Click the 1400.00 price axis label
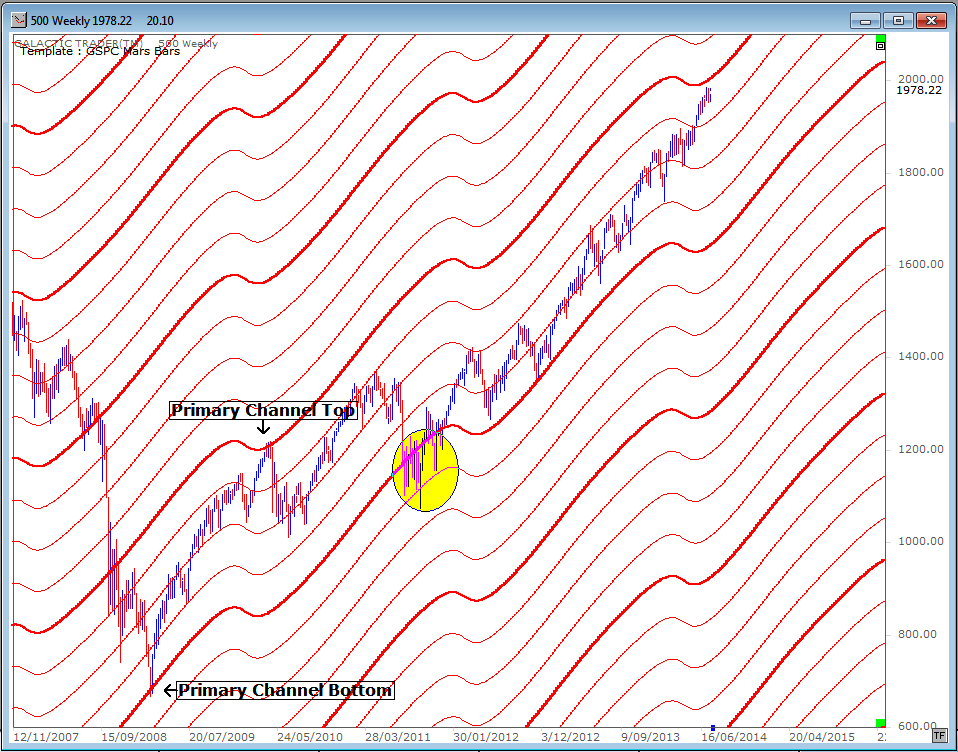The width and height of the screenshot is (958, 752). (x=920, y=357)
